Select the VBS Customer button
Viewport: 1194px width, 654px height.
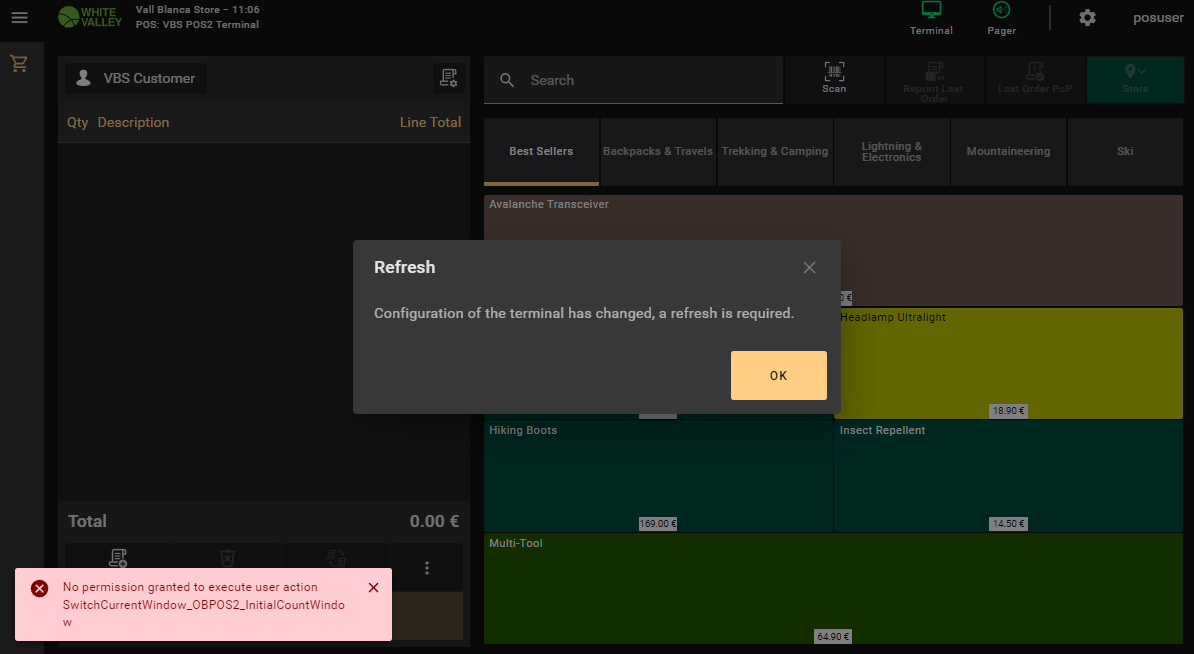tap(137, 78)
